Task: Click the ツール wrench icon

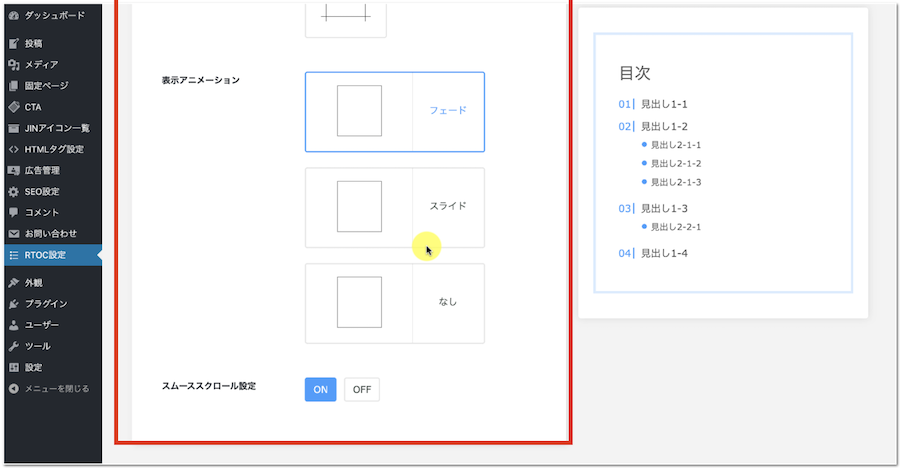Action: 13,346
